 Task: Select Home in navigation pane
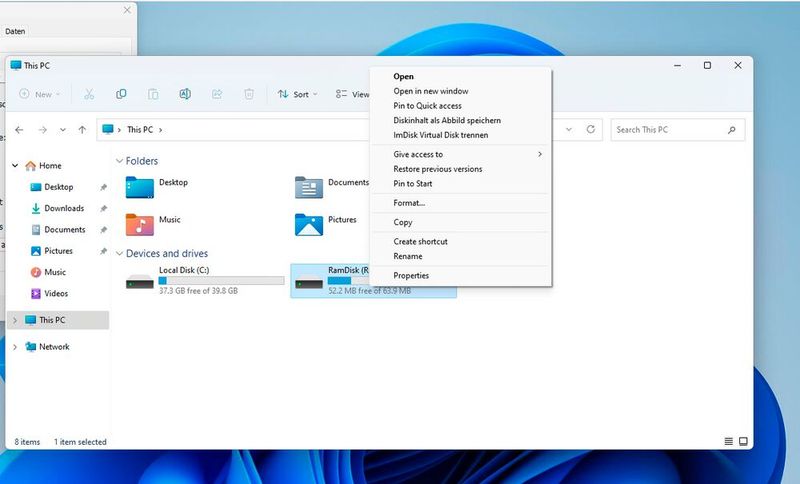coord(50,166)
